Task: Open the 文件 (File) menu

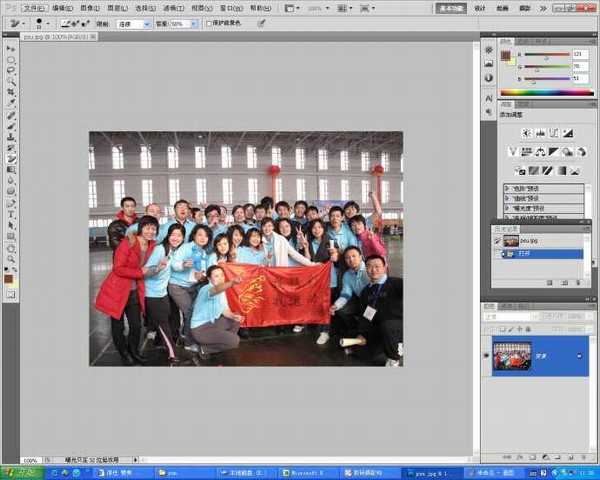Action: point(35,7)
